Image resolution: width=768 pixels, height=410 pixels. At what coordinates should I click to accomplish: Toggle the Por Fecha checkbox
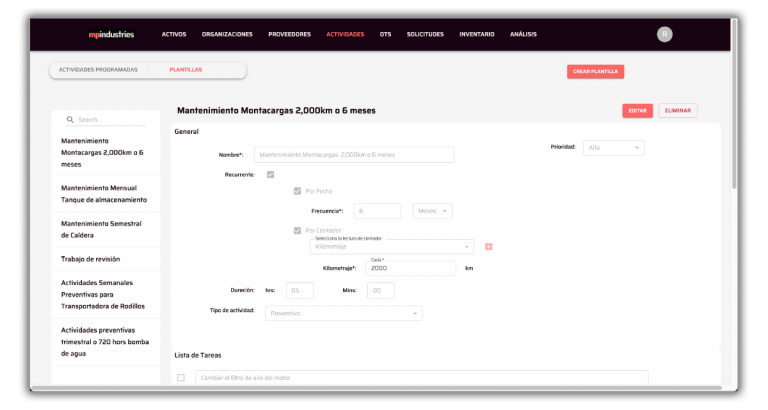tap(297, 191)
